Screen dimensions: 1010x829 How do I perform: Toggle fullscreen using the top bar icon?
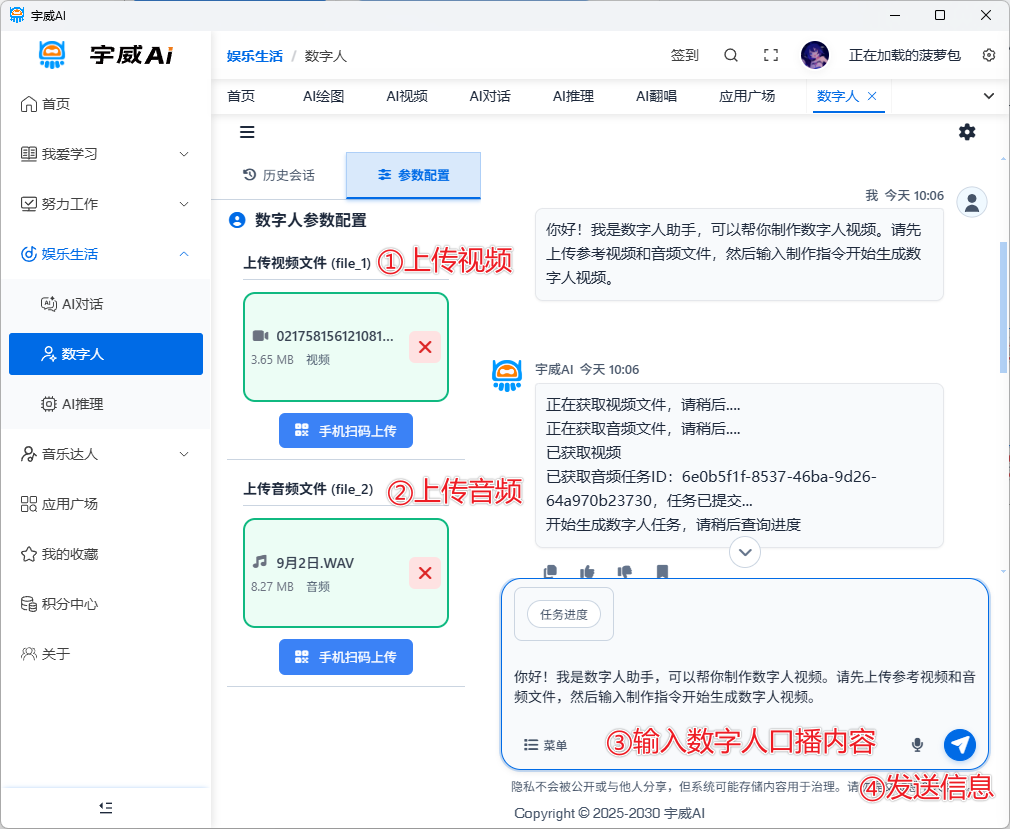[770, 56]
